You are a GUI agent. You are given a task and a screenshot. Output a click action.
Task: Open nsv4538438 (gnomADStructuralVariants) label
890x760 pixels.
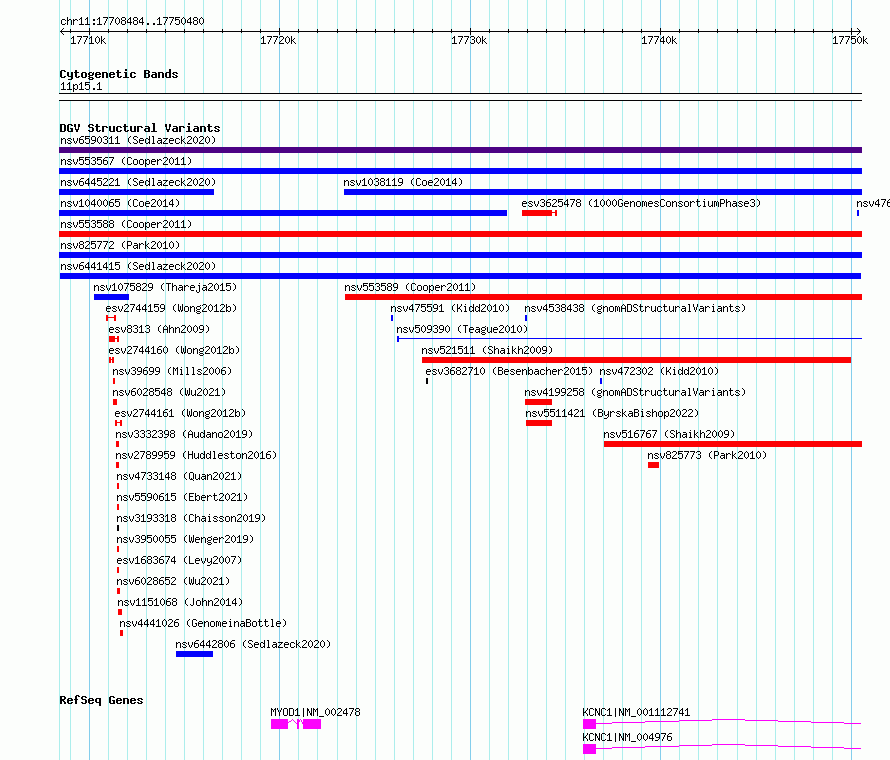click(635, 308)
